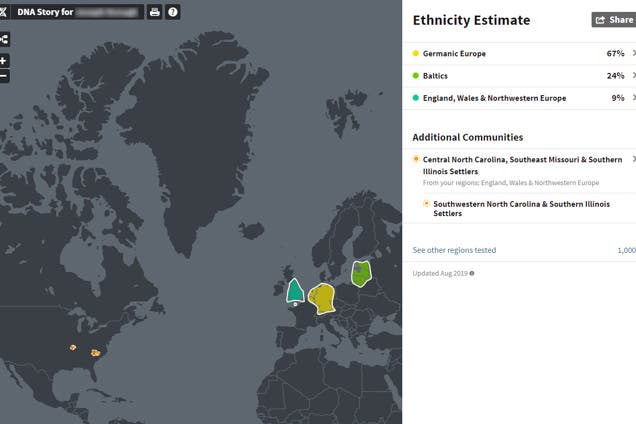Click the orange icon beside Southwestern North Carolina
Image resolution: width=636 pixels, height=424 pixels.
pyautogui.click(x=426, y=204)
